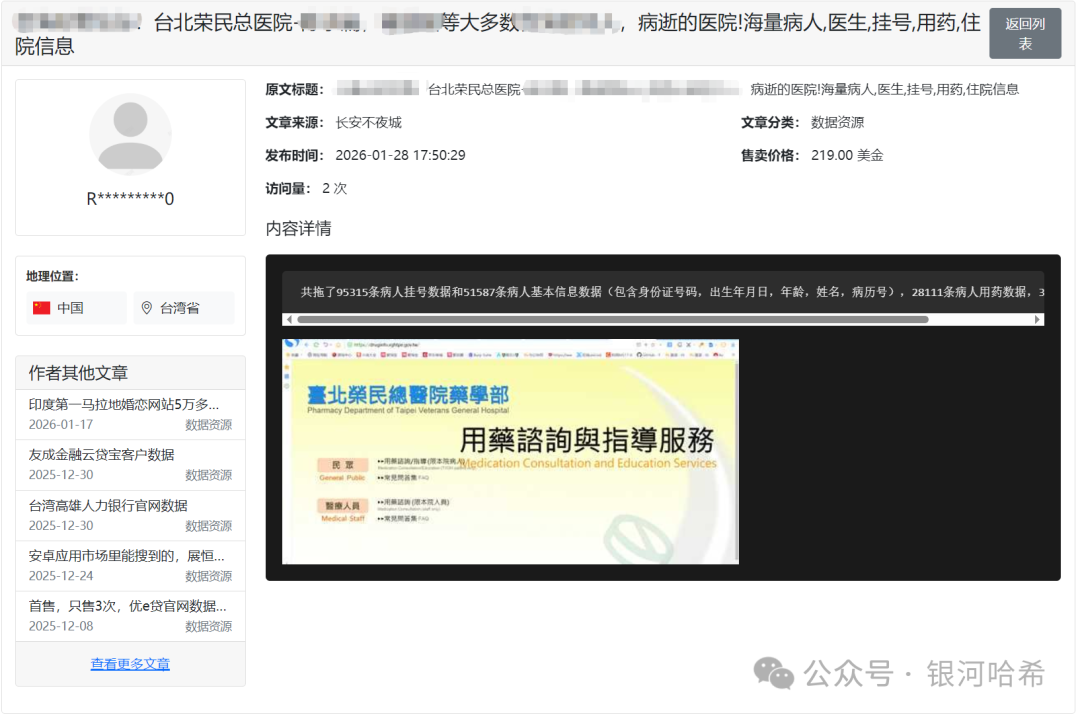Image resolution: width=1080 pixels, height=717 pixels.
Task: Open the 查看更多文章 link
Action: [130, 664]
